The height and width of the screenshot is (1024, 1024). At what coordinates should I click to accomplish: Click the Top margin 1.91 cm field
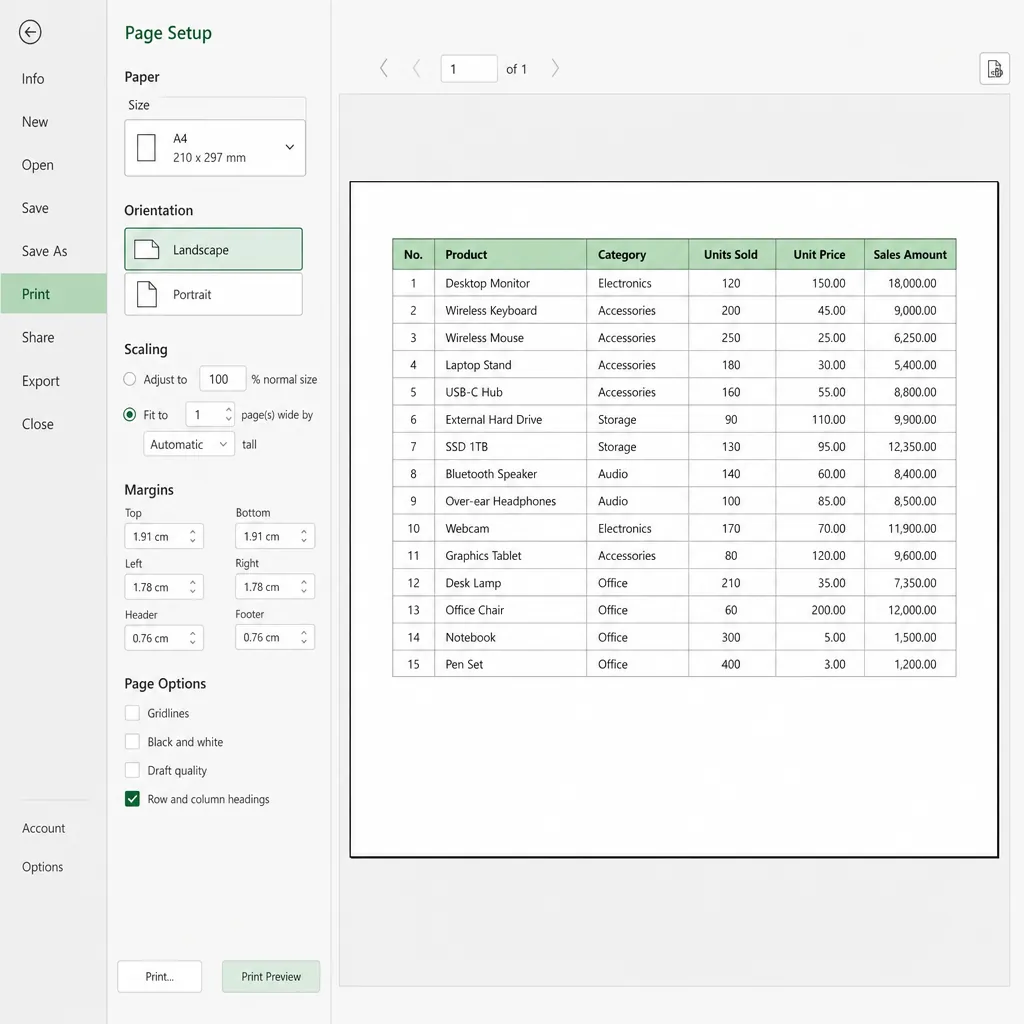(164, 536)
